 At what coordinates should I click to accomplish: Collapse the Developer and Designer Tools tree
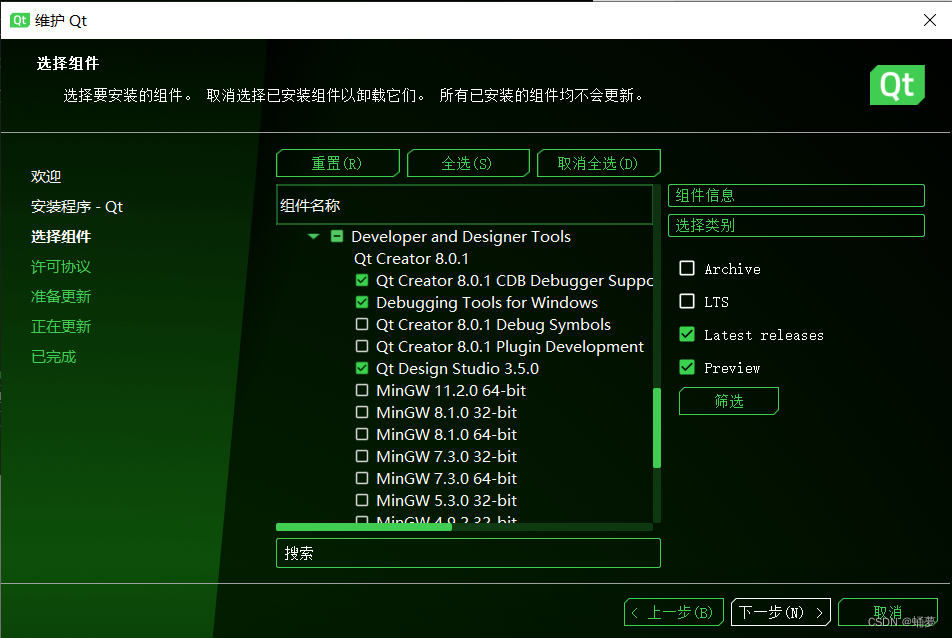click(313, 236)
